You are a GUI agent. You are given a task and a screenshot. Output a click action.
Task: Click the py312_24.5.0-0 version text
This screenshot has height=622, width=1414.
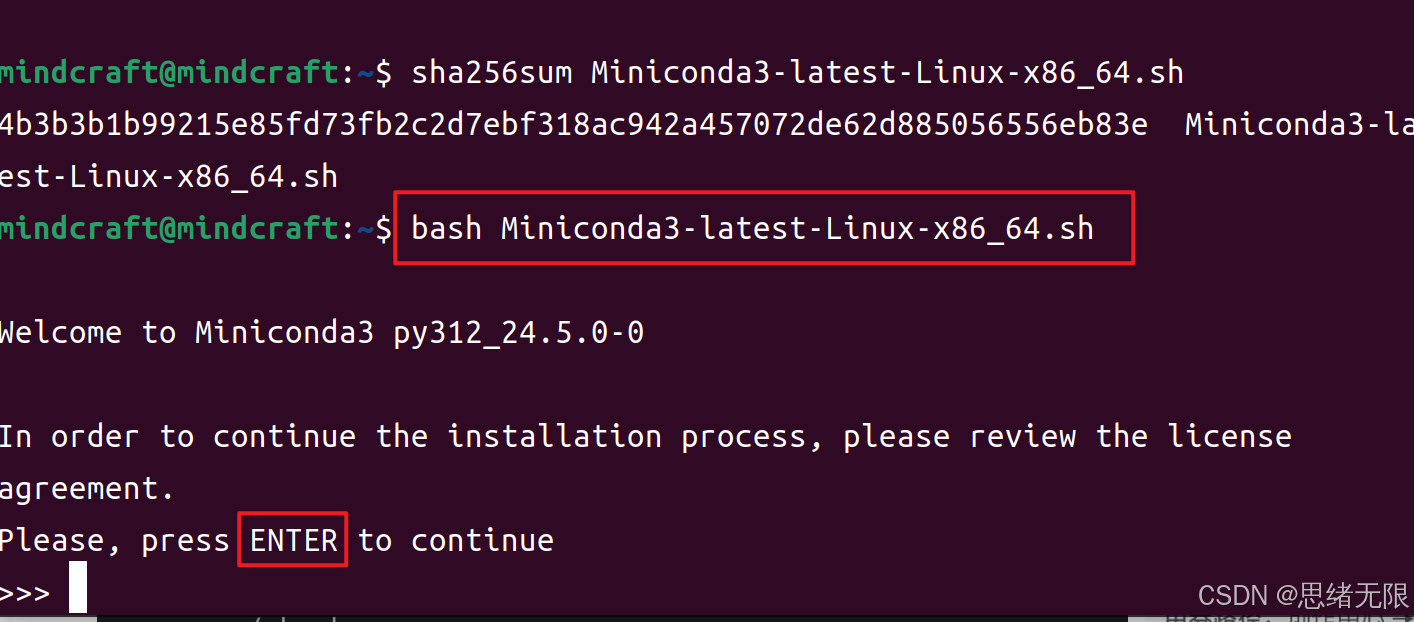pyautogui.click(x=519, y=333)
